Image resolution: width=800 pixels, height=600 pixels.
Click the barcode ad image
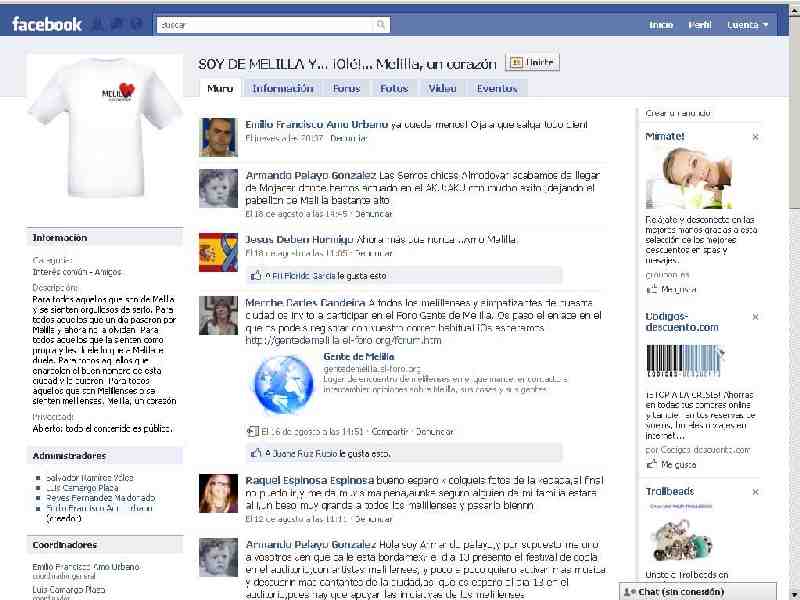click(686, 361)
